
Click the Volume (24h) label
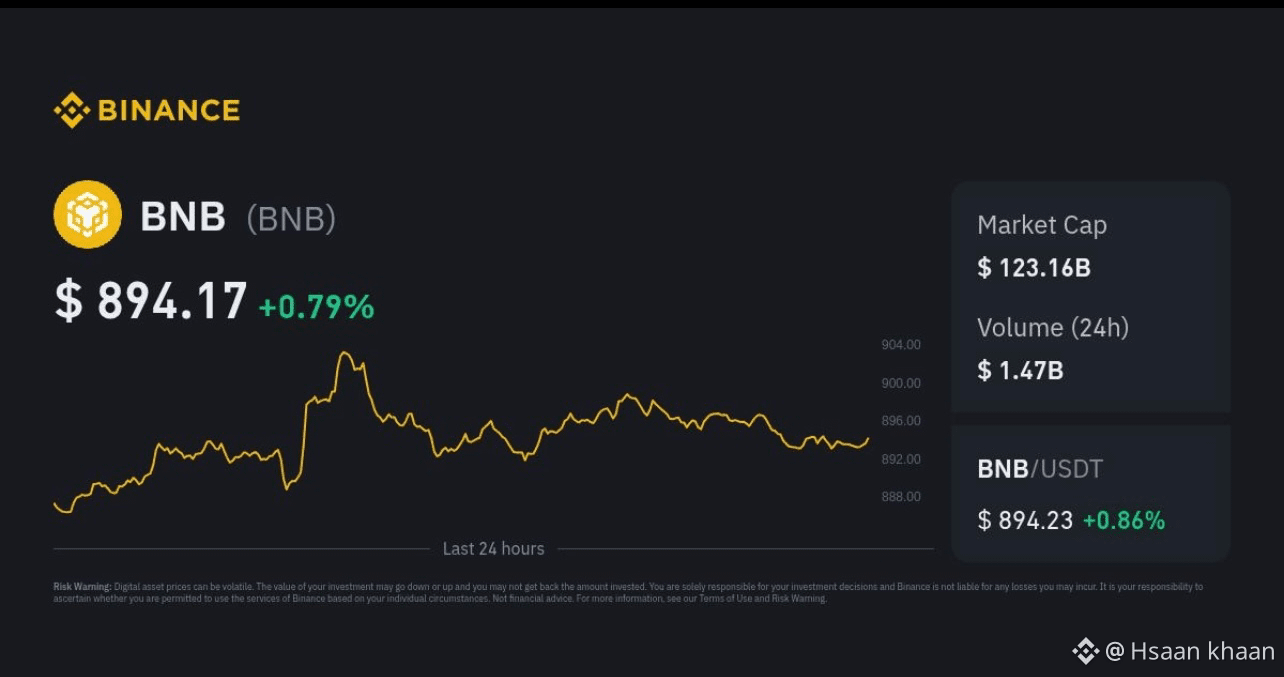click(x=1053, y=327)
